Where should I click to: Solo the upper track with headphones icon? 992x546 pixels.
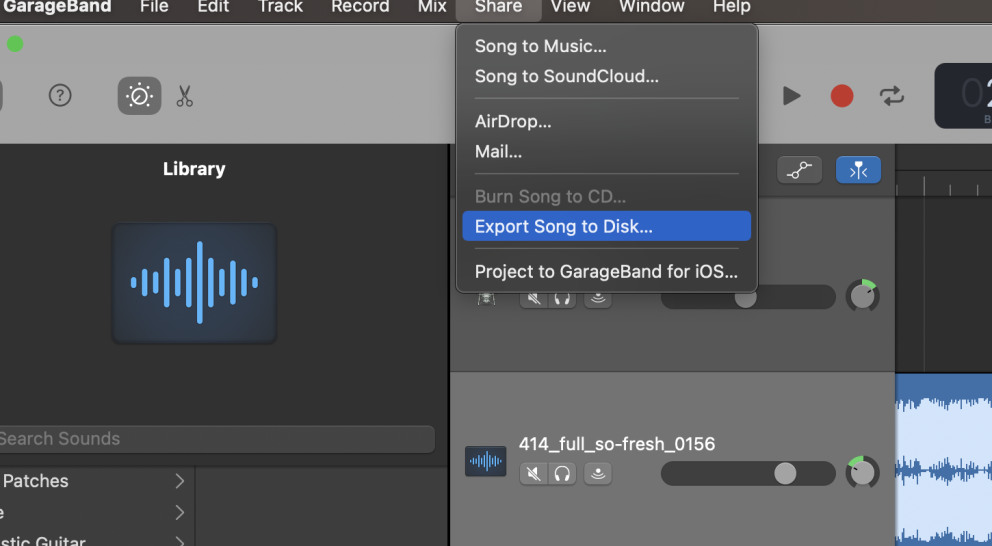pos(562,299)
